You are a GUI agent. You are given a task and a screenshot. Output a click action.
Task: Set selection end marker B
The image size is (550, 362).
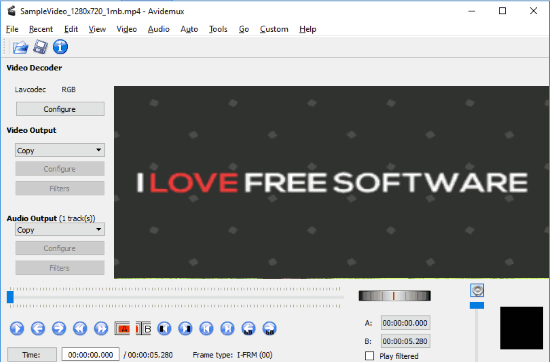143,329
